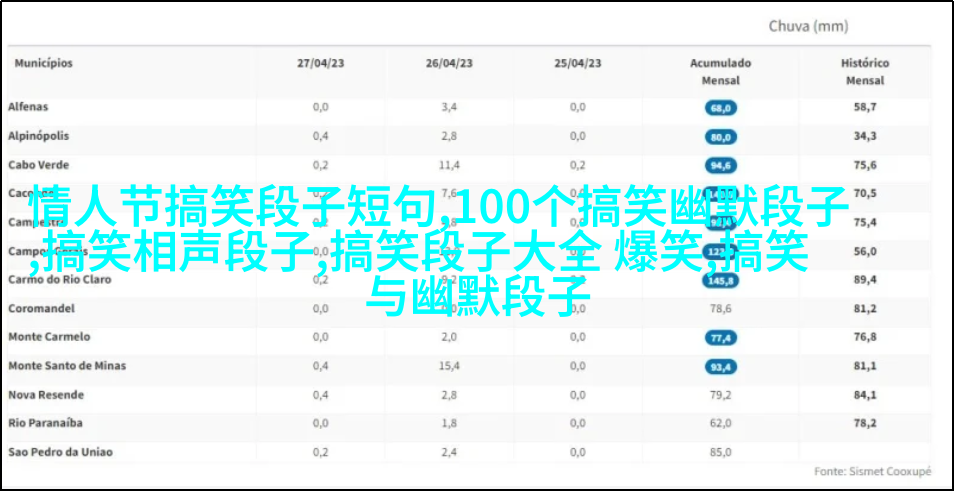The image size is (954, 491).
Task: Select the 94,6 accumulated badge for Cabo Verde
Action: (x=720, y=165)
